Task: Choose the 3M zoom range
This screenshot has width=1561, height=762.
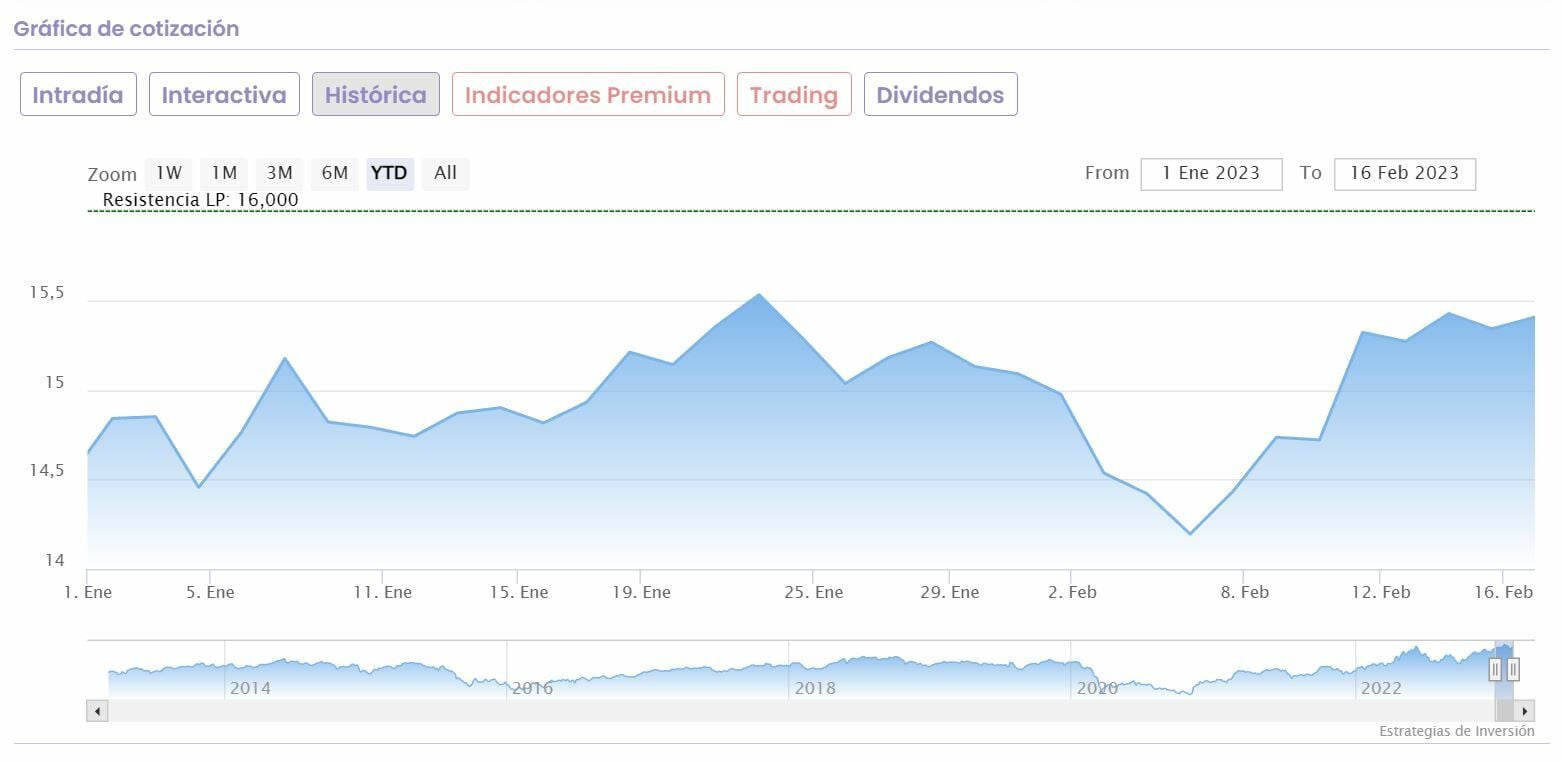Action: tap(279, 173)
